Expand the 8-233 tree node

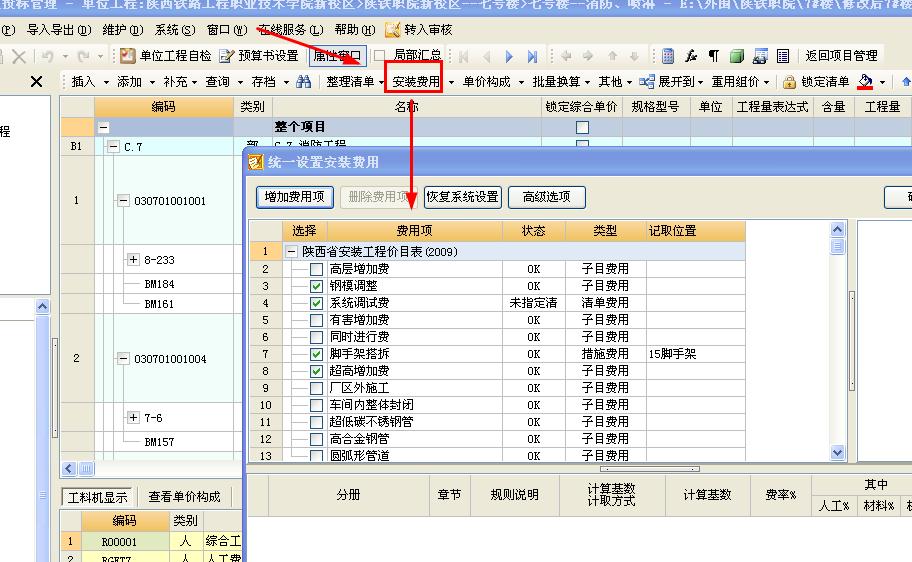[133, 259]
